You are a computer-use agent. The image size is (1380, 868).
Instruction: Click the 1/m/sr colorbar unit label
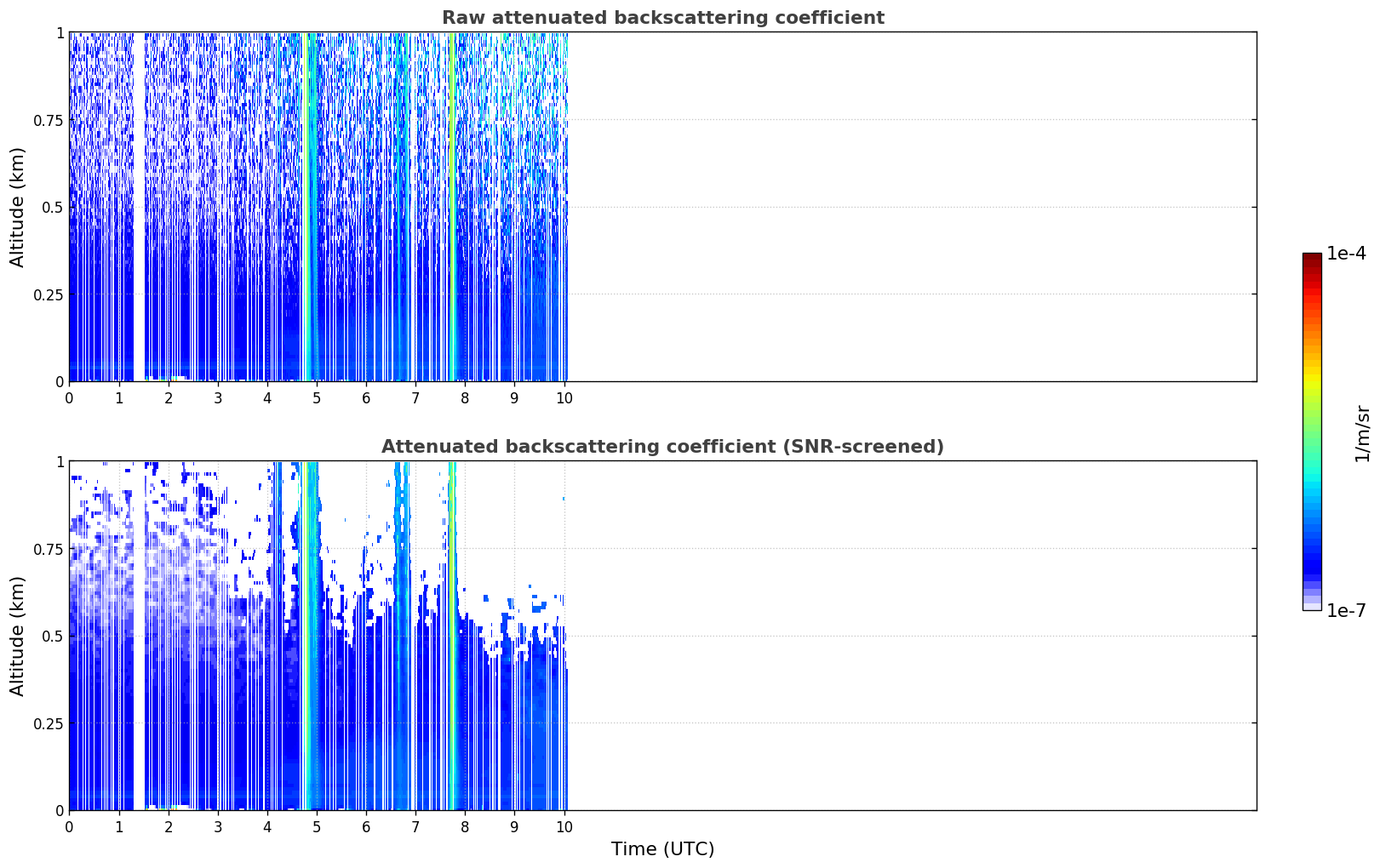click(x=1362, y=433)
